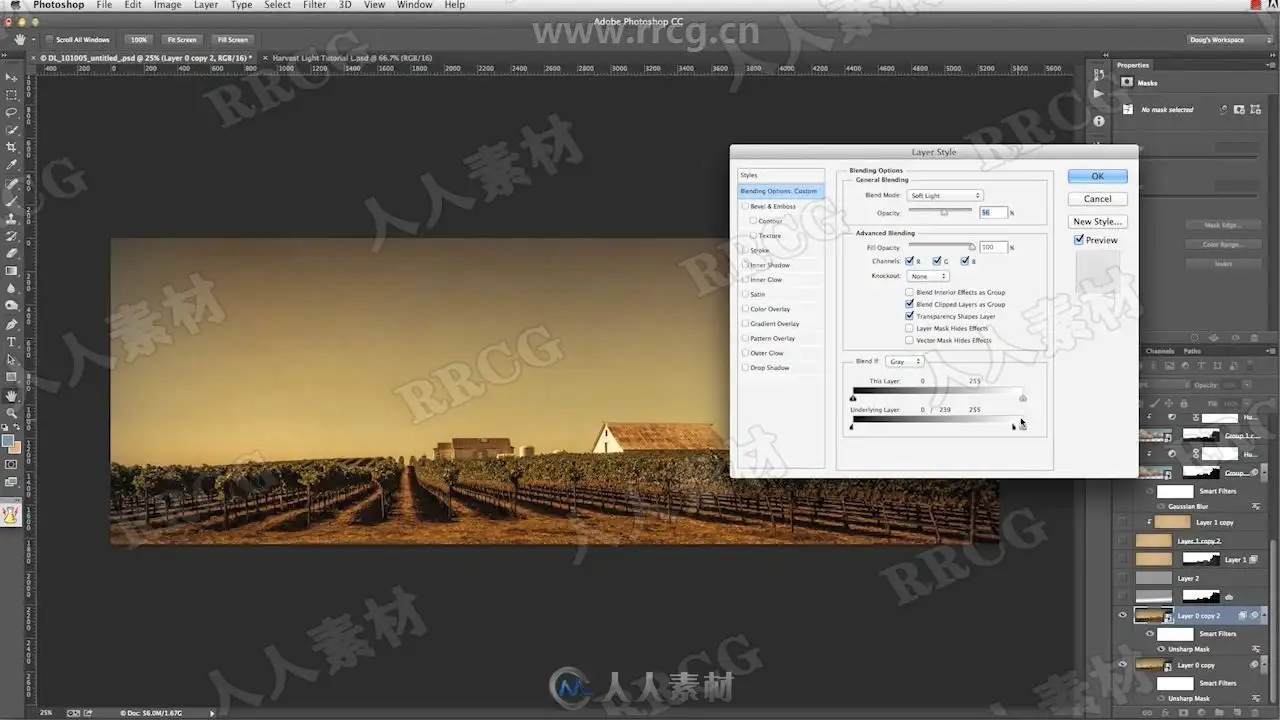
Task: Select the Eraser tool
Action: (x=12, y=253)
